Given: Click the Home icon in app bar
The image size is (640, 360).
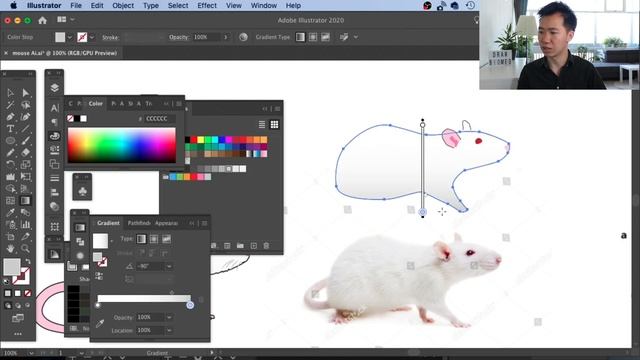Looking at the screenshot, I should coord(42,20).
